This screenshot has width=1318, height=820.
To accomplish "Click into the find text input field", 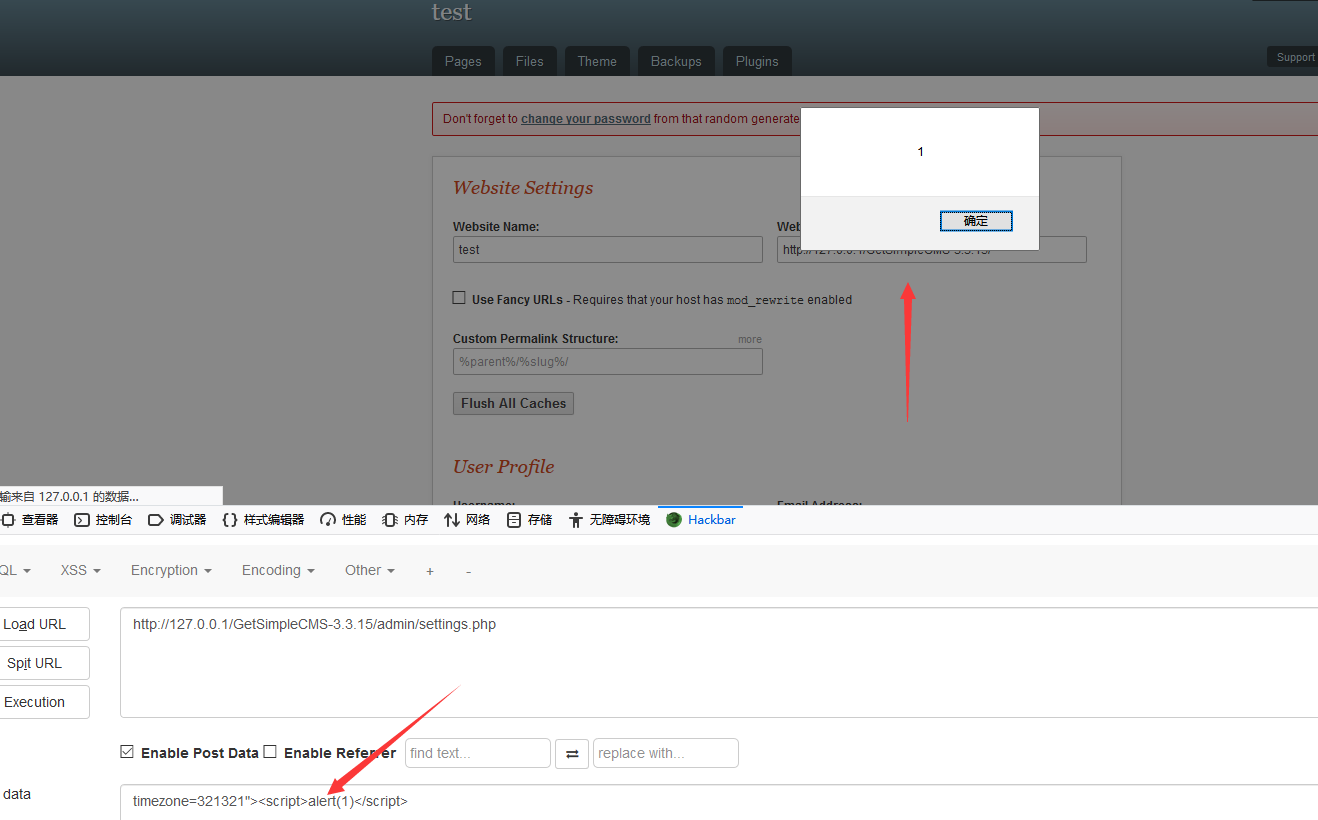I will [x=477, y=753].
